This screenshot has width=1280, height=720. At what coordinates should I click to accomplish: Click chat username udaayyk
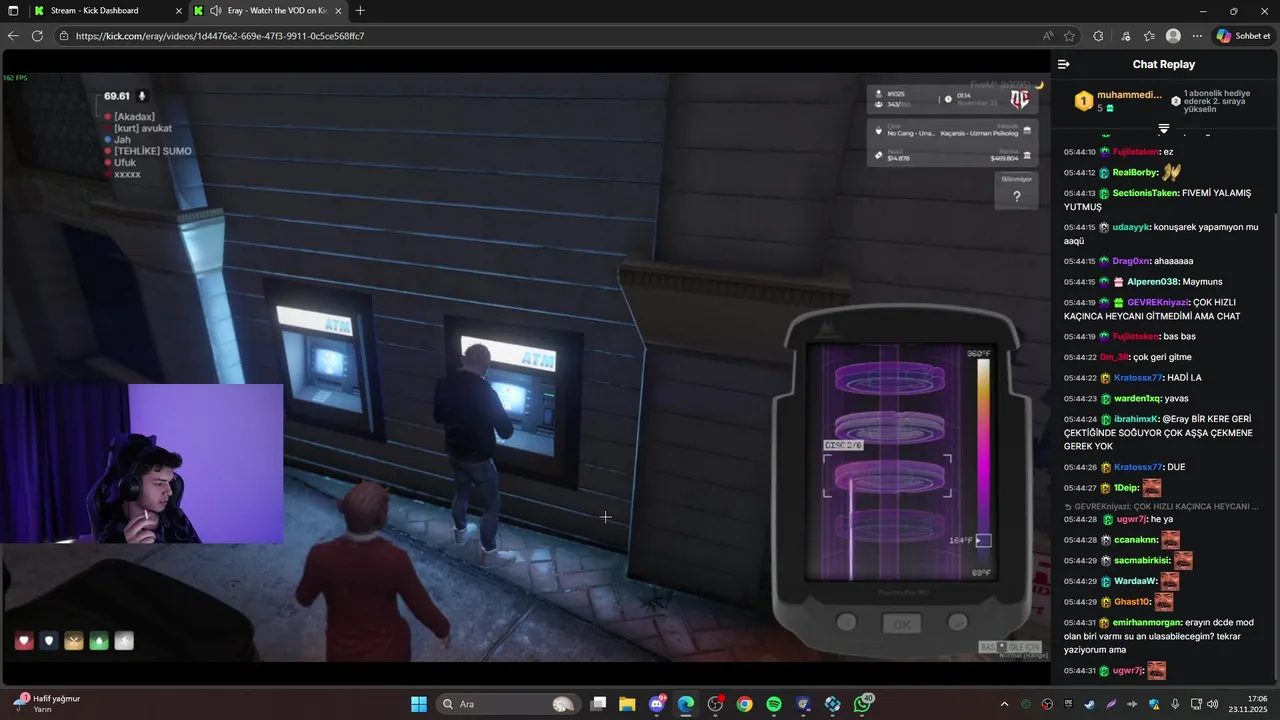point(1130,227)
